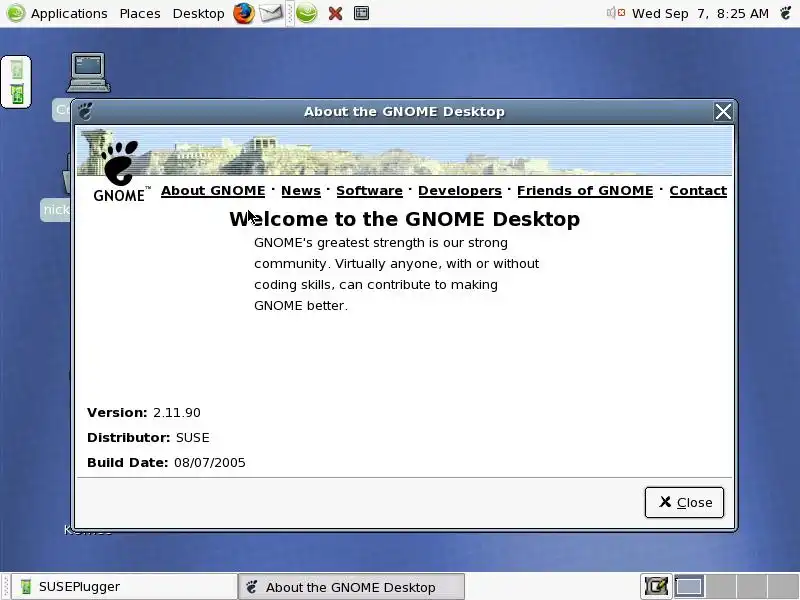The image size is (800, 600).
Task: Follow the Friends of GNOME link
Action: click(585, 190)
